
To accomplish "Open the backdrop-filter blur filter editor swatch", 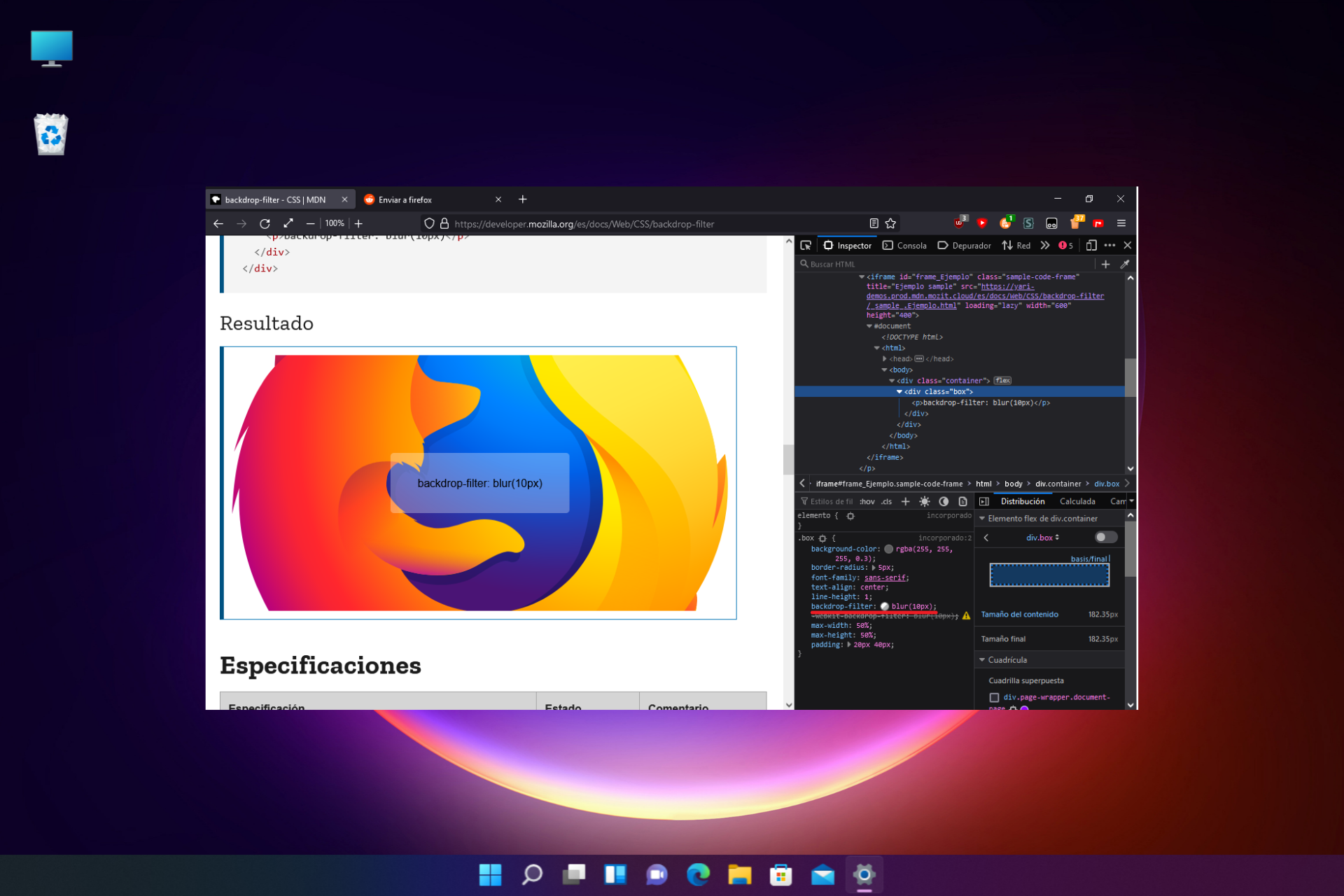I will click(x=885, y=607).
